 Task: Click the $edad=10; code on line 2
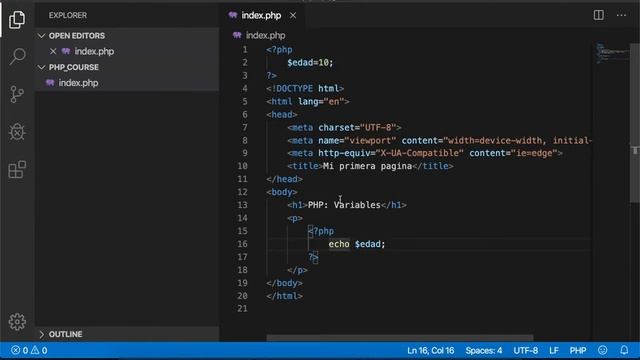coord(310,62)
